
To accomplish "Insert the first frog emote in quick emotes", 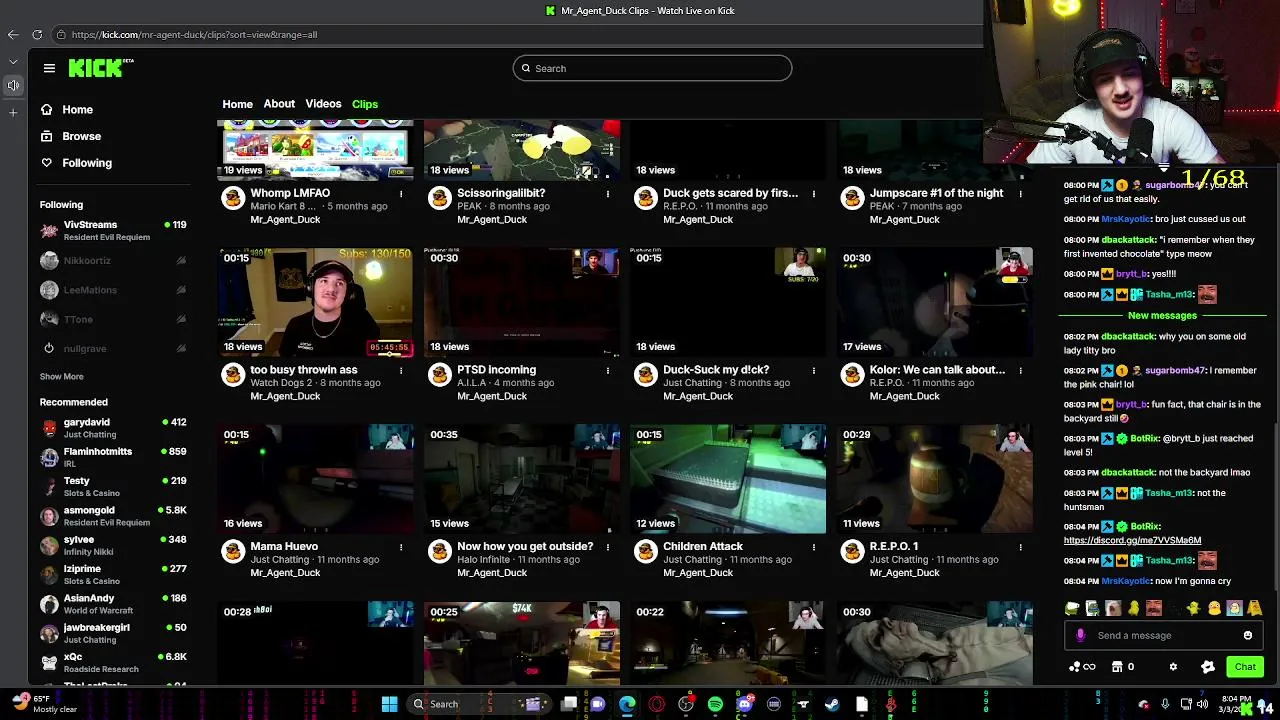I will 1072,608.
